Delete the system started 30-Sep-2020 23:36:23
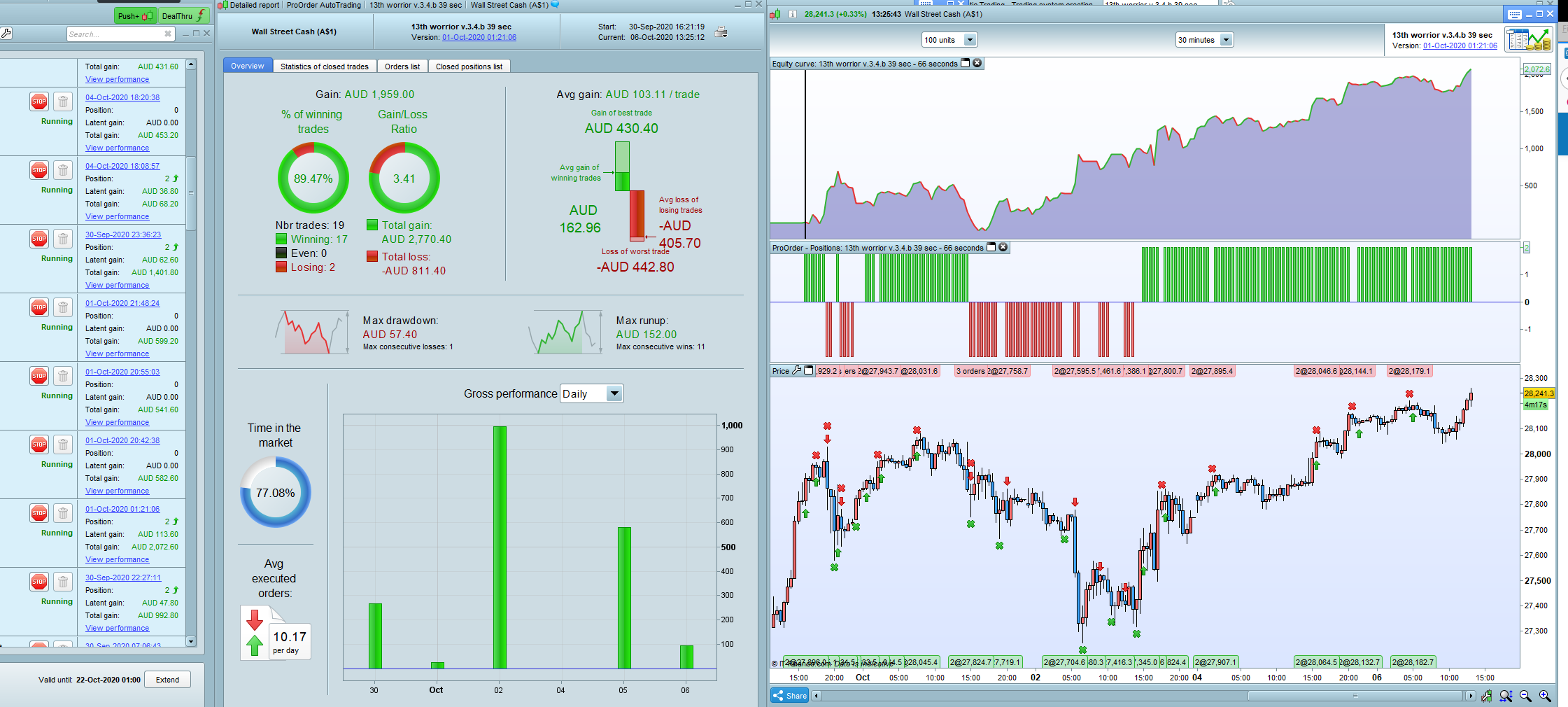1568x707 pixels. [x=63, y=239]
